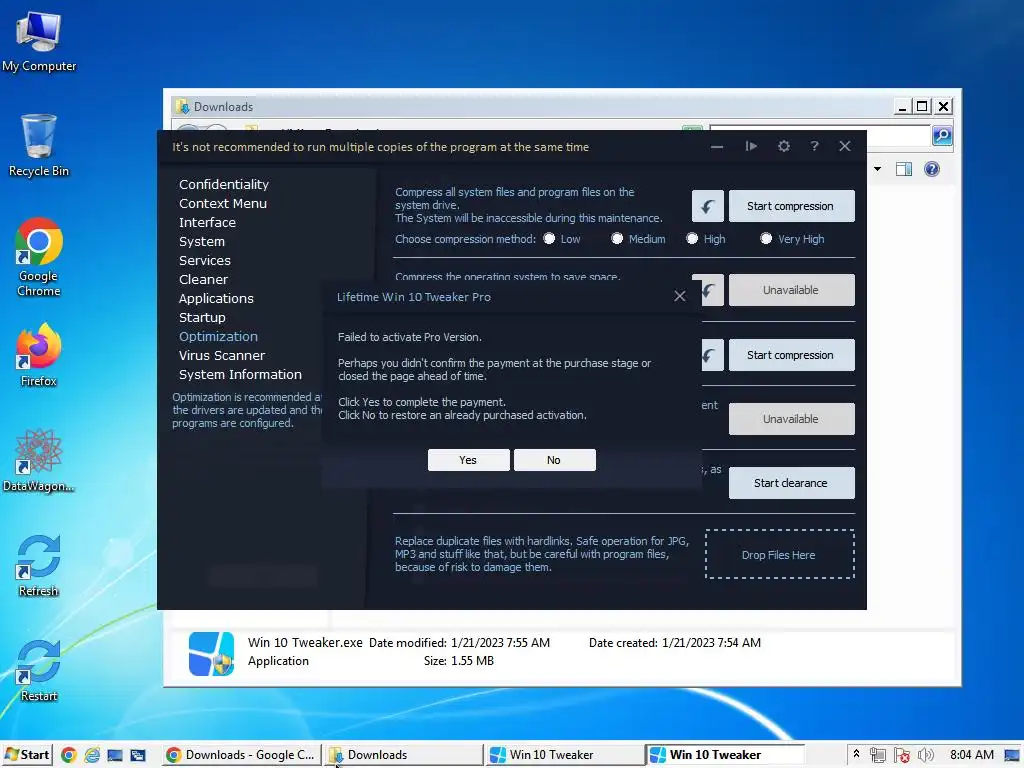1024x768 pixels.
Task: Click the Start clearance button
Action: click(x=791, y=483)
